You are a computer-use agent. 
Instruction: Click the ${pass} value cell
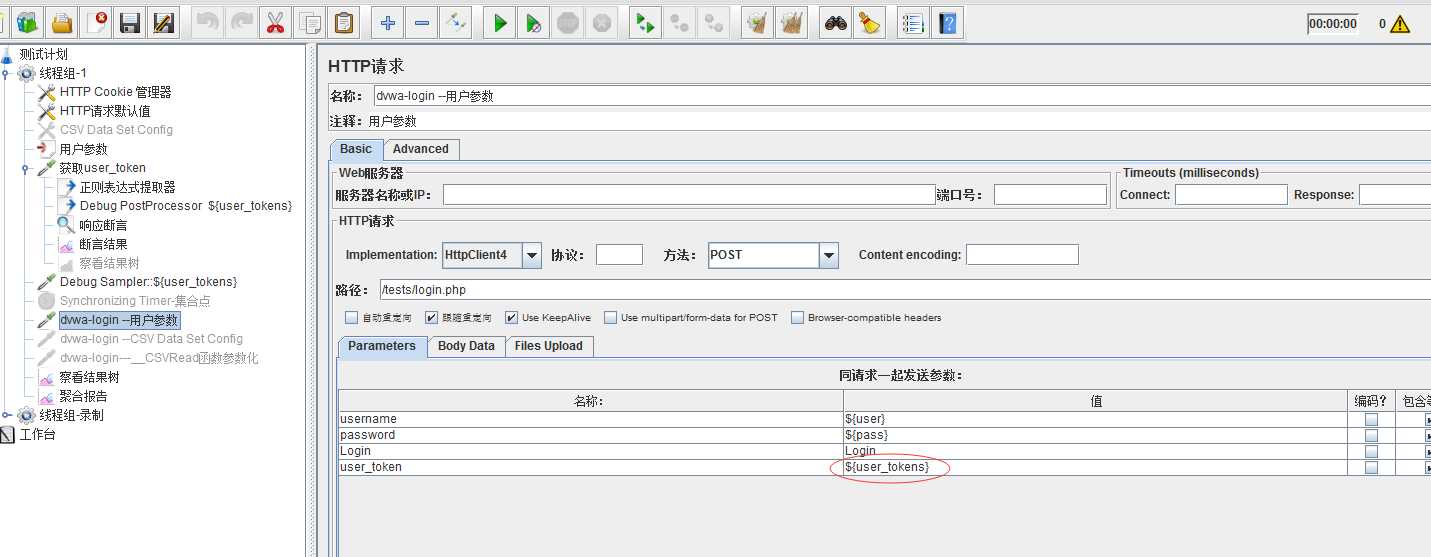click(x=1096, y=435)
